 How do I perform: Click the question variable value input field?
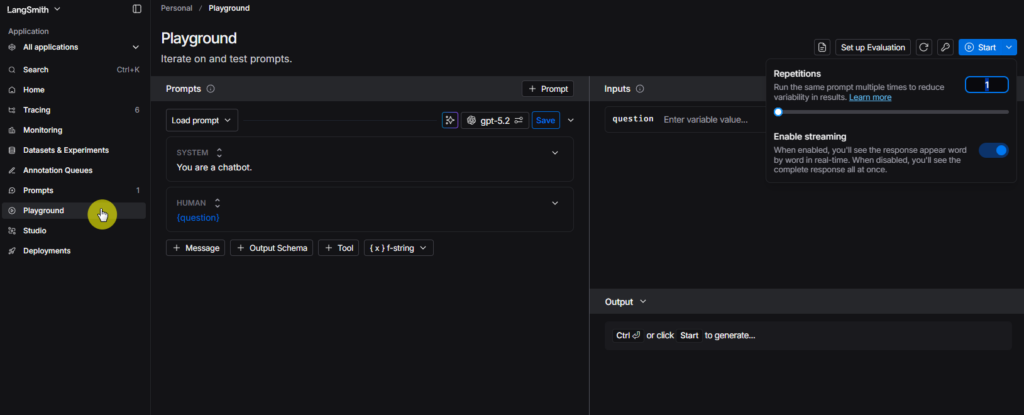coord(705,119)
